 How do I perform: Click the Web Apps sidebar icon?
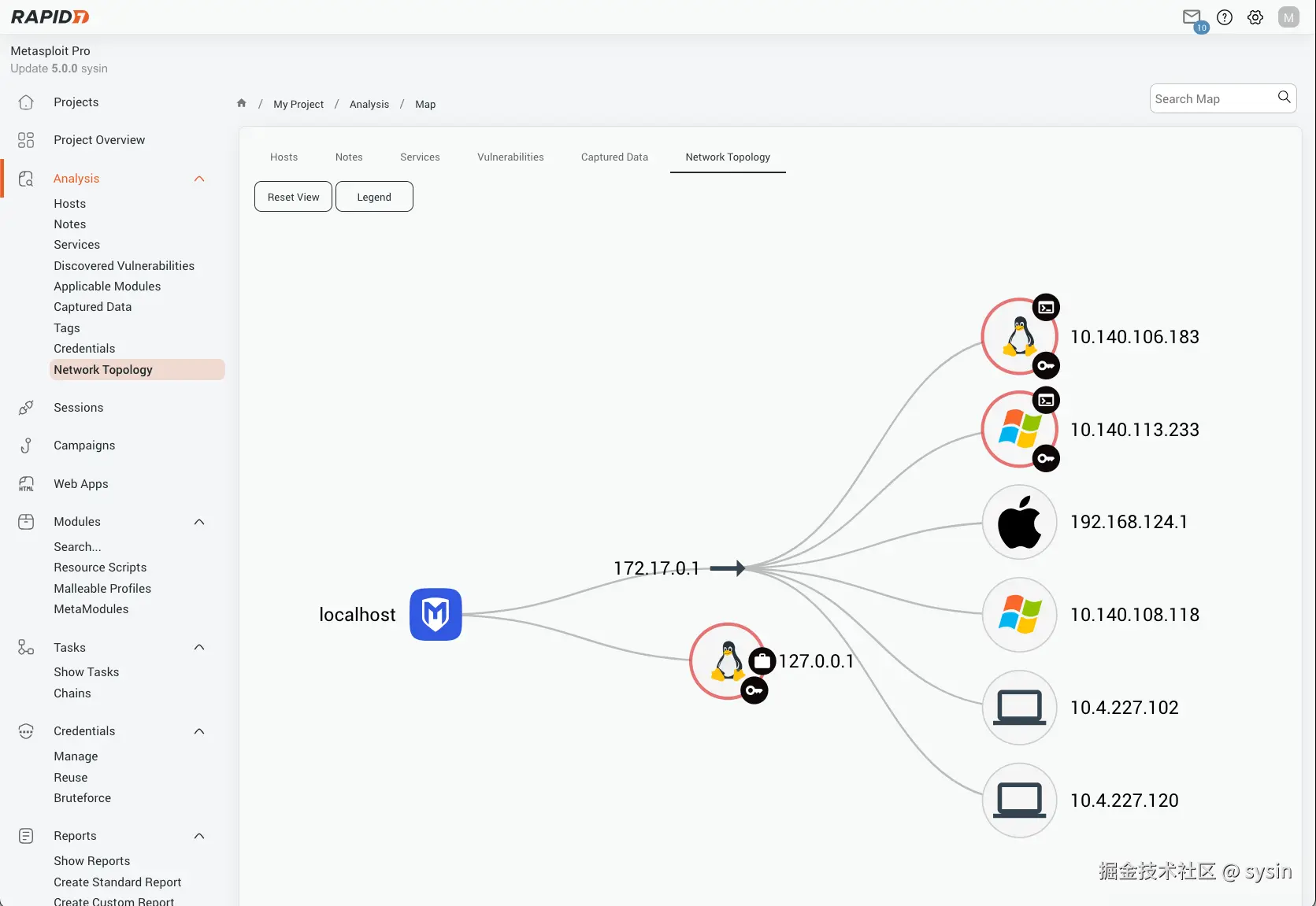coord(26,483)
